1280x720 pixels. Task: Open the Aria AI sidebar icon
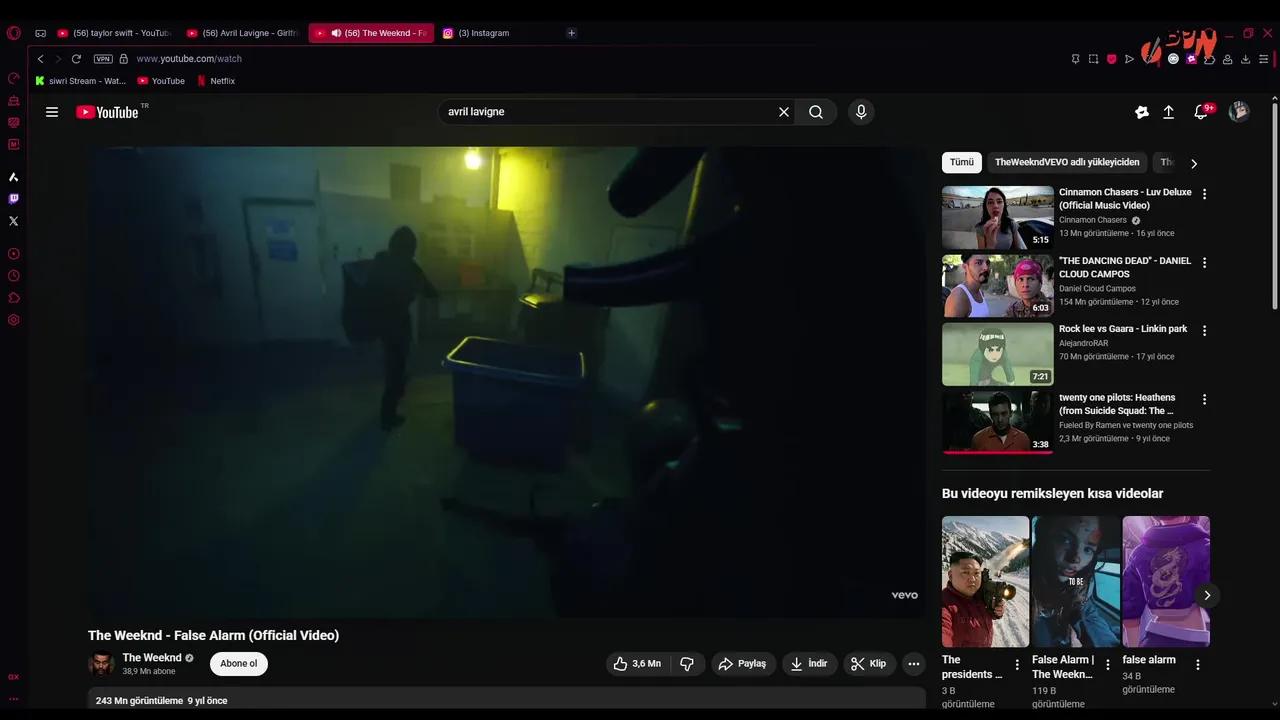click(13, 177)
